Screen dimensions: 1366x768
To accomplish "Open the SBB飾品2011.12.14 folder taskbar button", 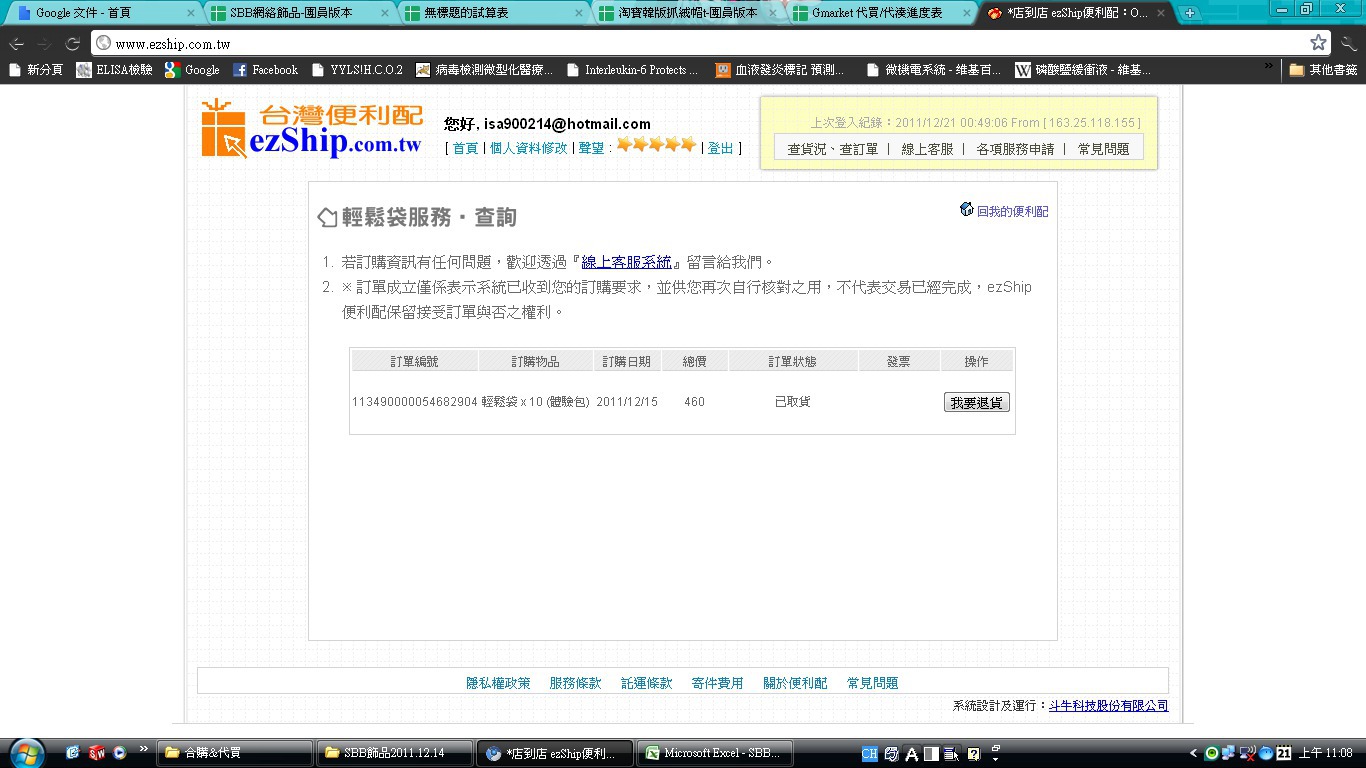I will pyautogui.click(x=393, y=753).
